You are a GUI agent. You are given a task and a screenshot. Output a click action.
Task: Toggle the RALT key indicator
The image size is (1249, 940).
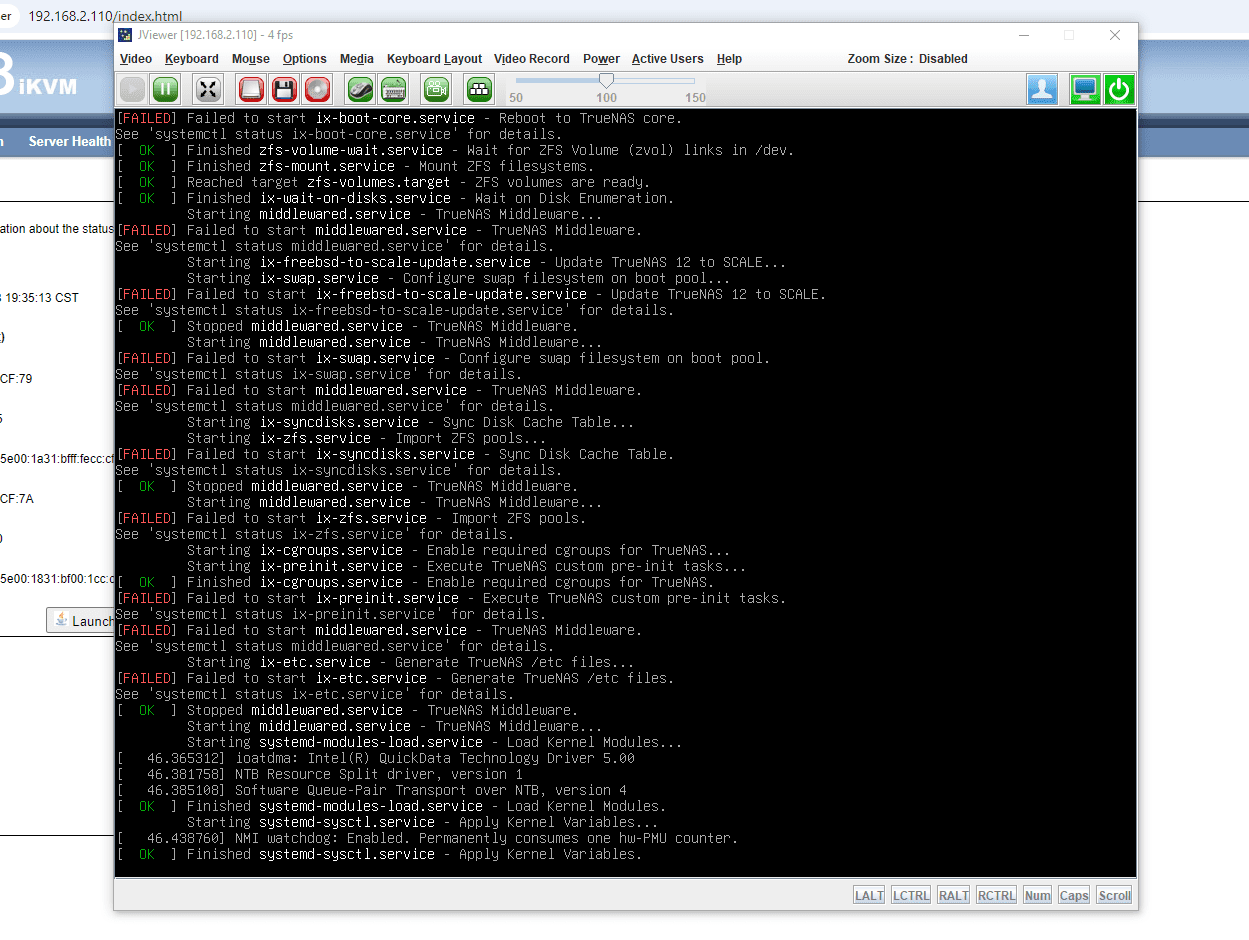pyautogui.click(x=953, y=895)
